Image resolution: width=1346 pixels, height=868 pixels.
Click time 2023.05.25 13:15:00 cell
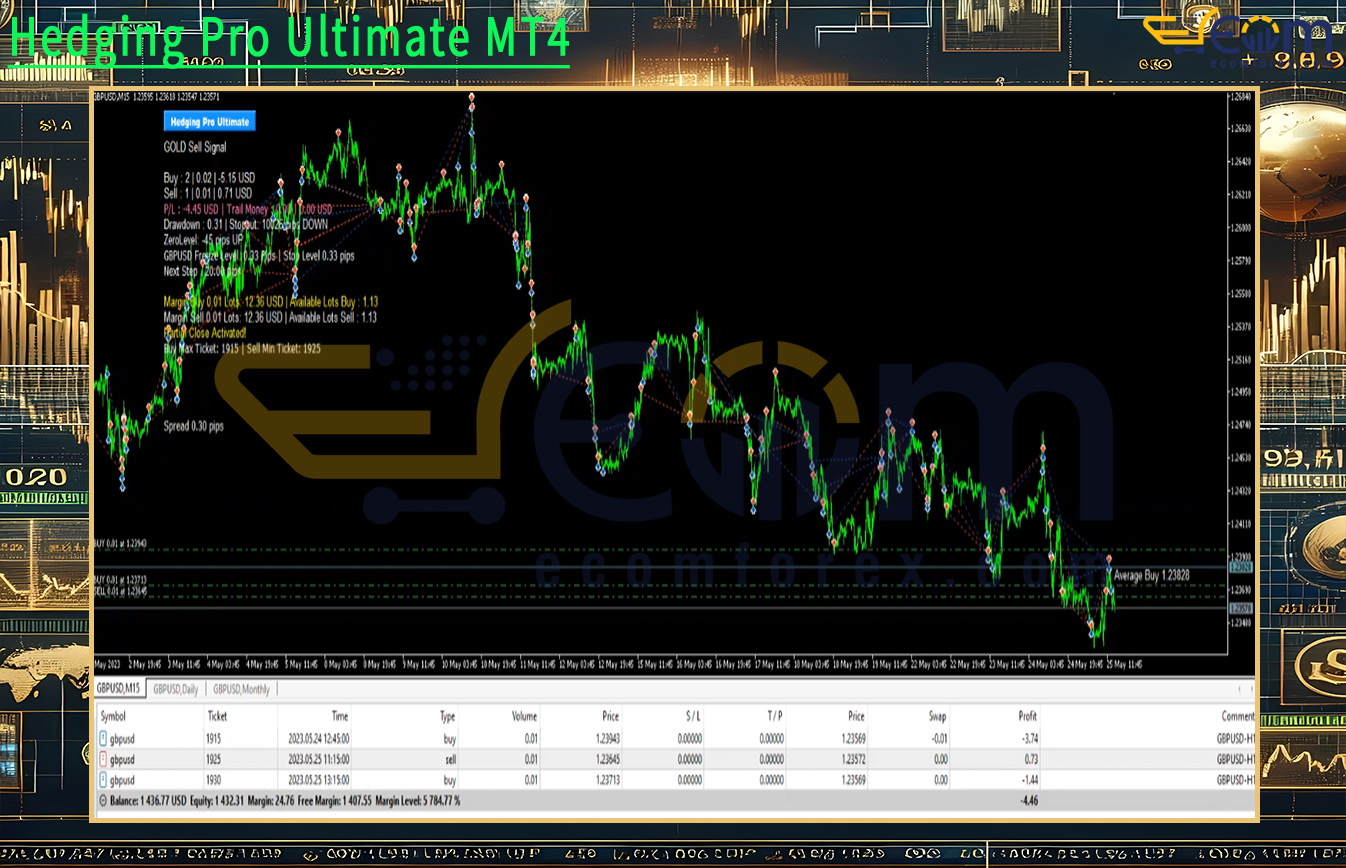[x=318, y=779]
